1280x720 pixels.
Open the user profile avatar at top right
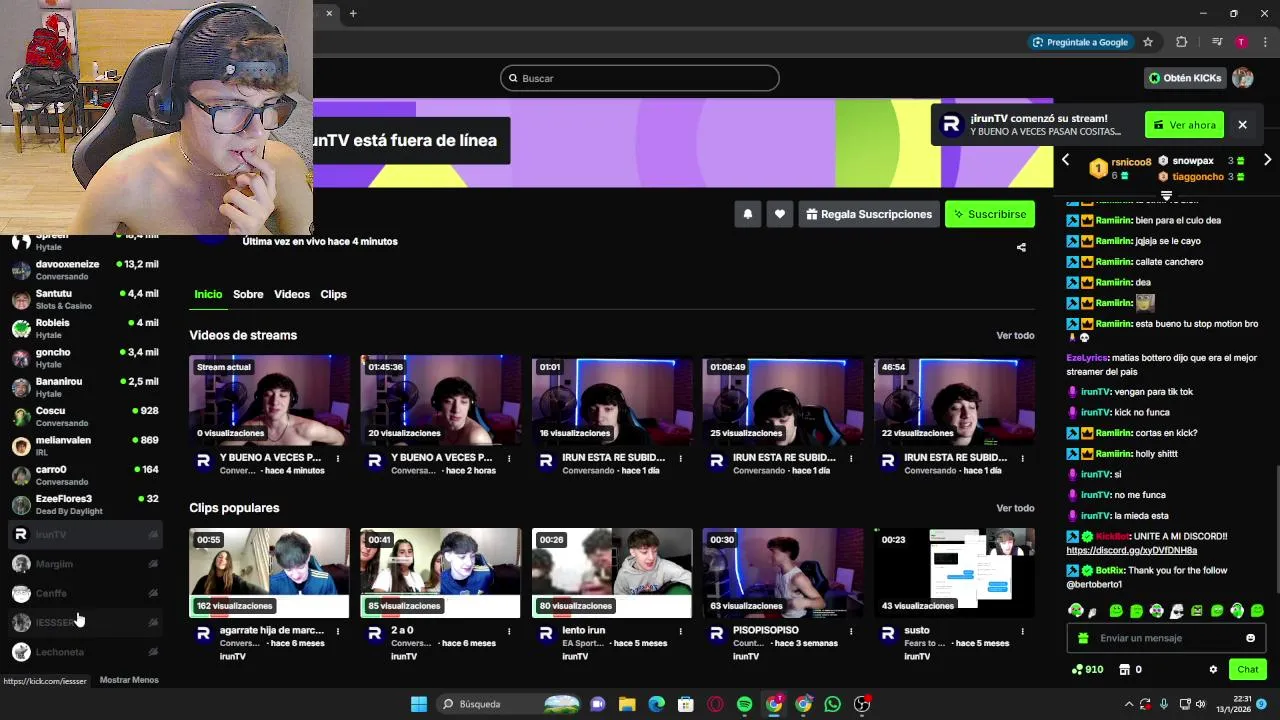pos(1243,78)
